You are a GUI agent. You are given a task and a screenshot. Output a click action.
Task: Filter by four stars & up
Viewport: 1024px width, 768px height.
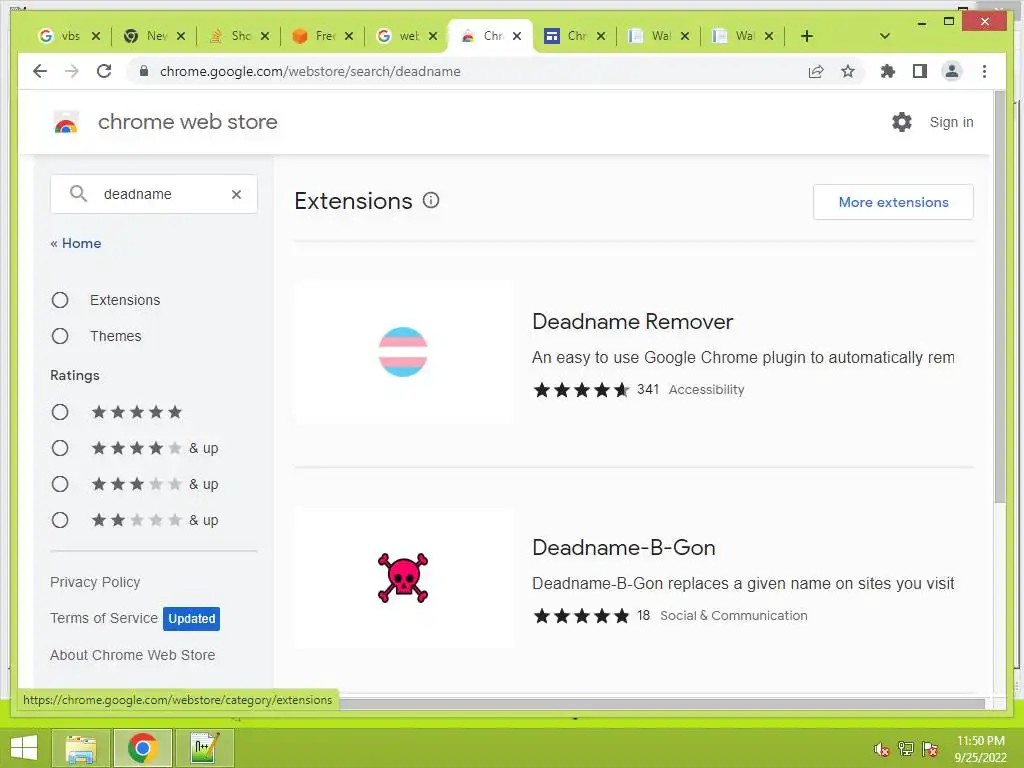pos(60,448)
